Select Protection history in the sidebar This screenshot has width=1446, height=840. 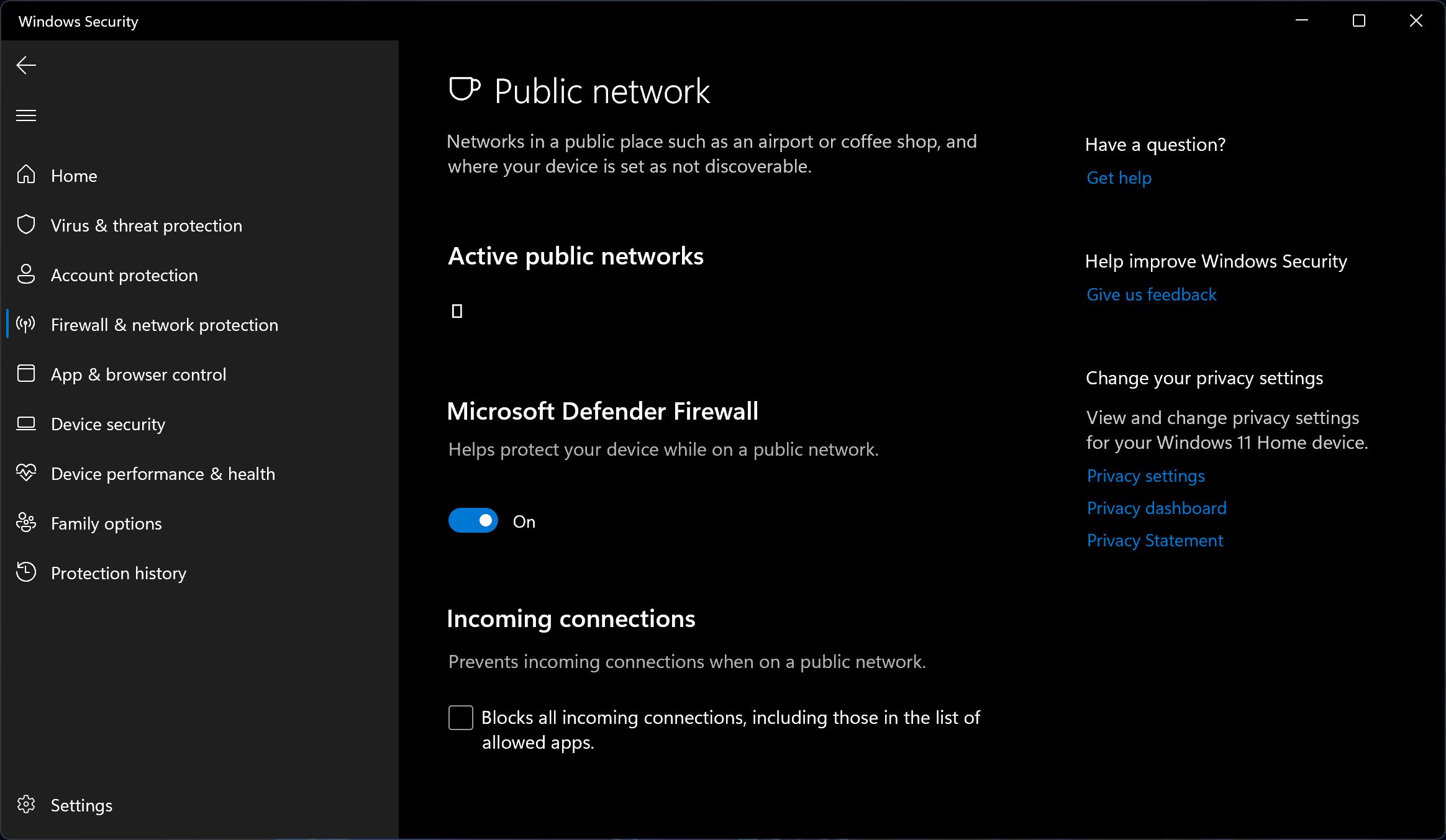(118, 572)
